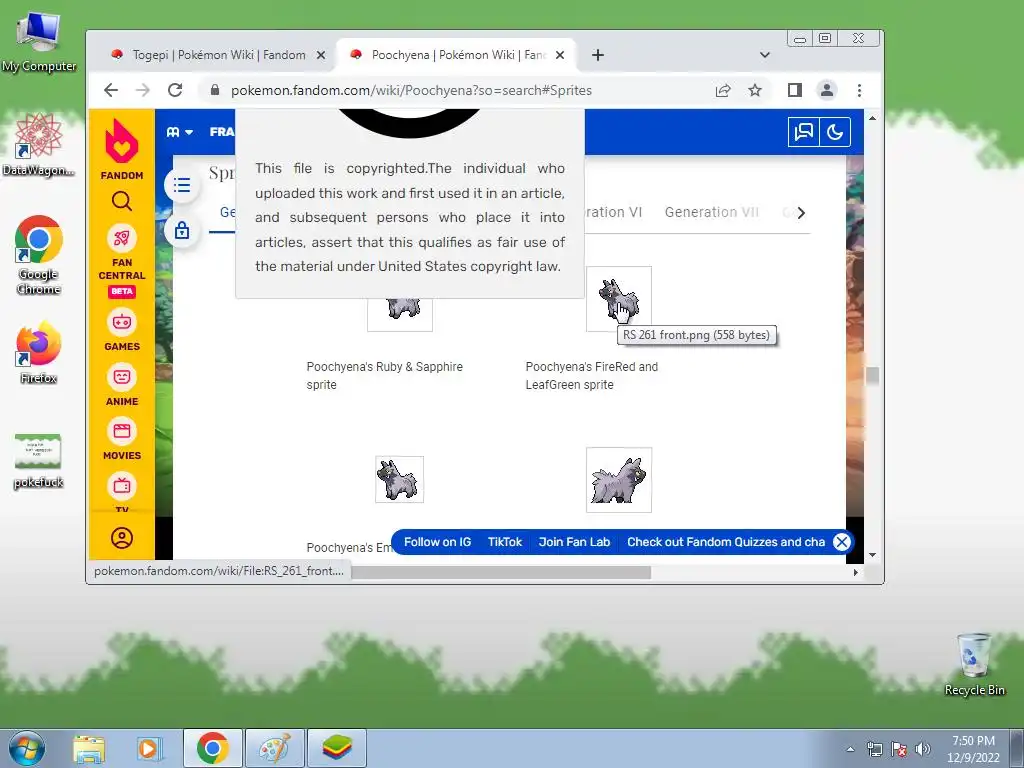Click Chrome back arrow
The height and width of the screenshot is (768, 1024).
click(x=111, y=90)
